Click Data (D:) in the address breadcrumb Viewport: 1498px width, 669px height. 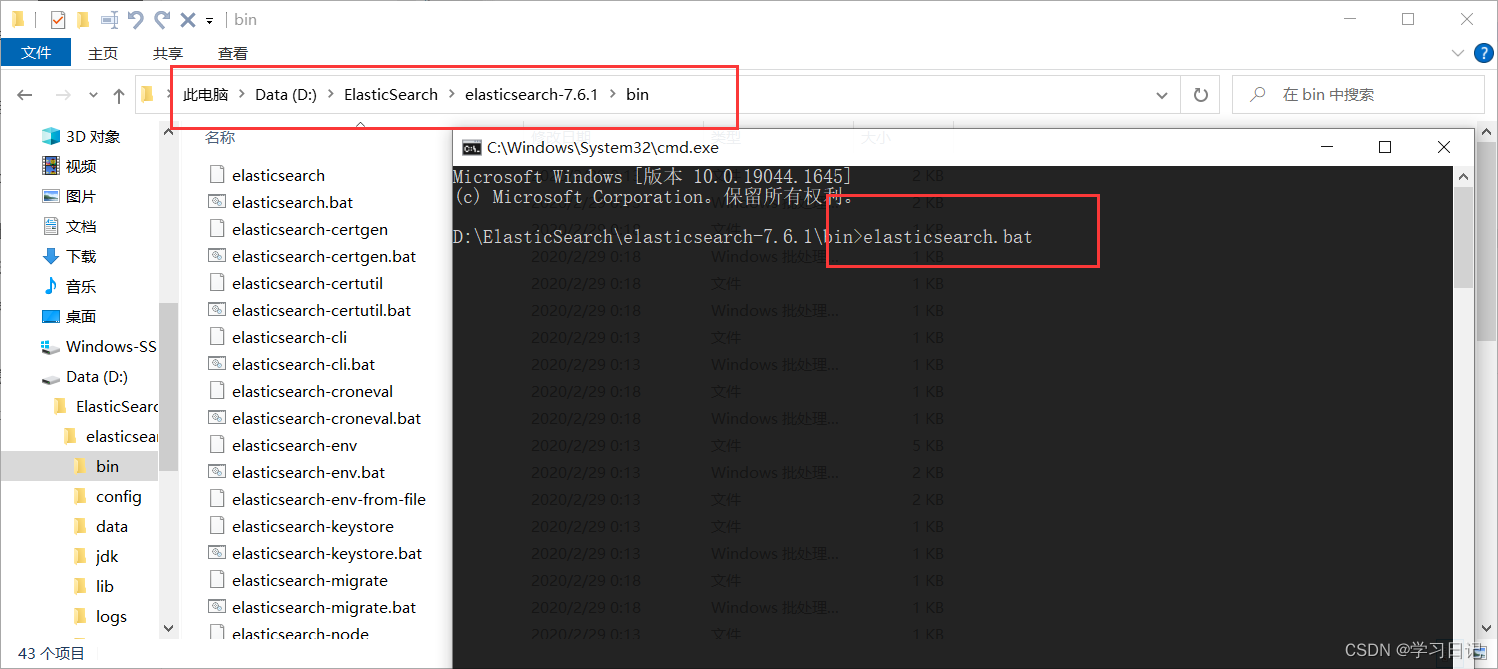click(286, 95)
